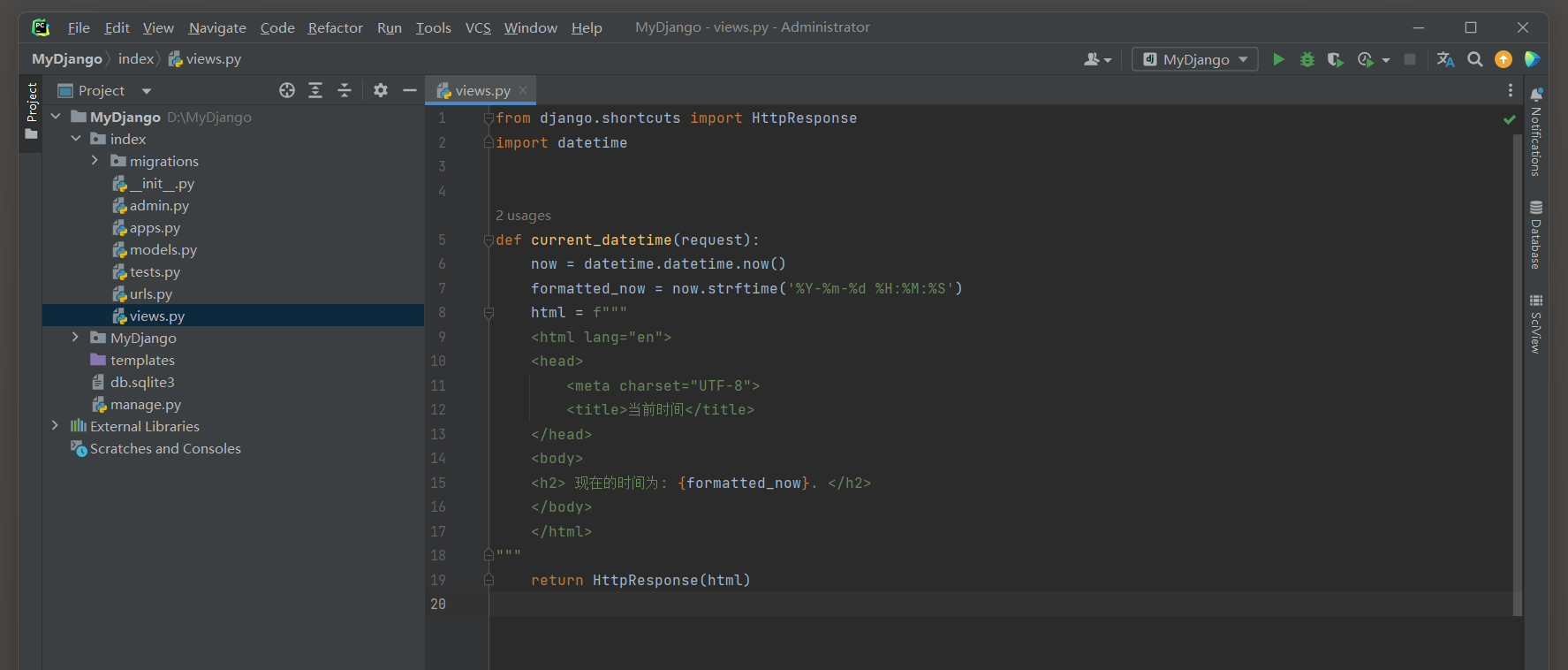Open the Tools menu

click(x=433, y=27)
